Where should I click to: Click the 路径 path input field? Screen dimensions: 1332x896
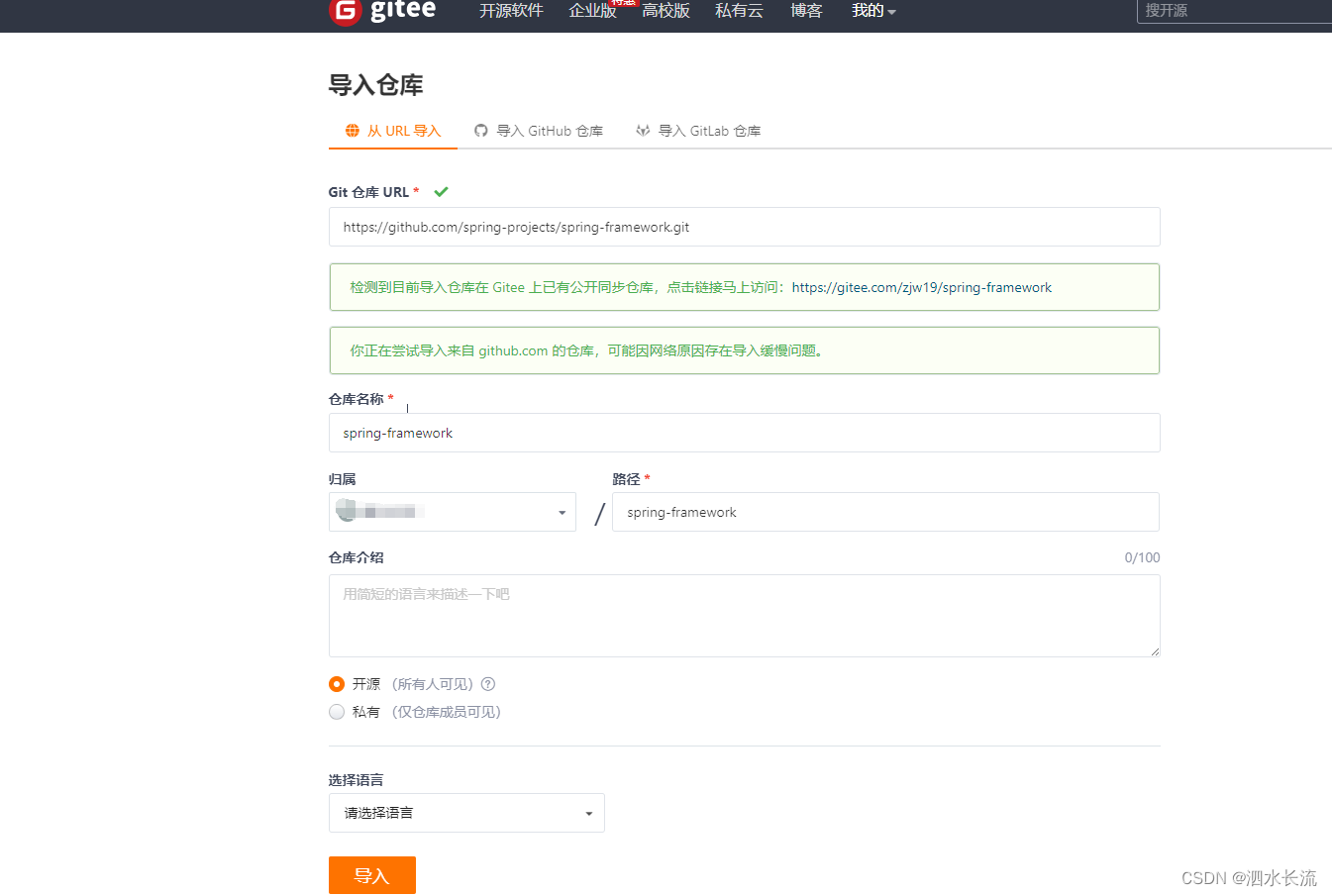coord(885,512)
